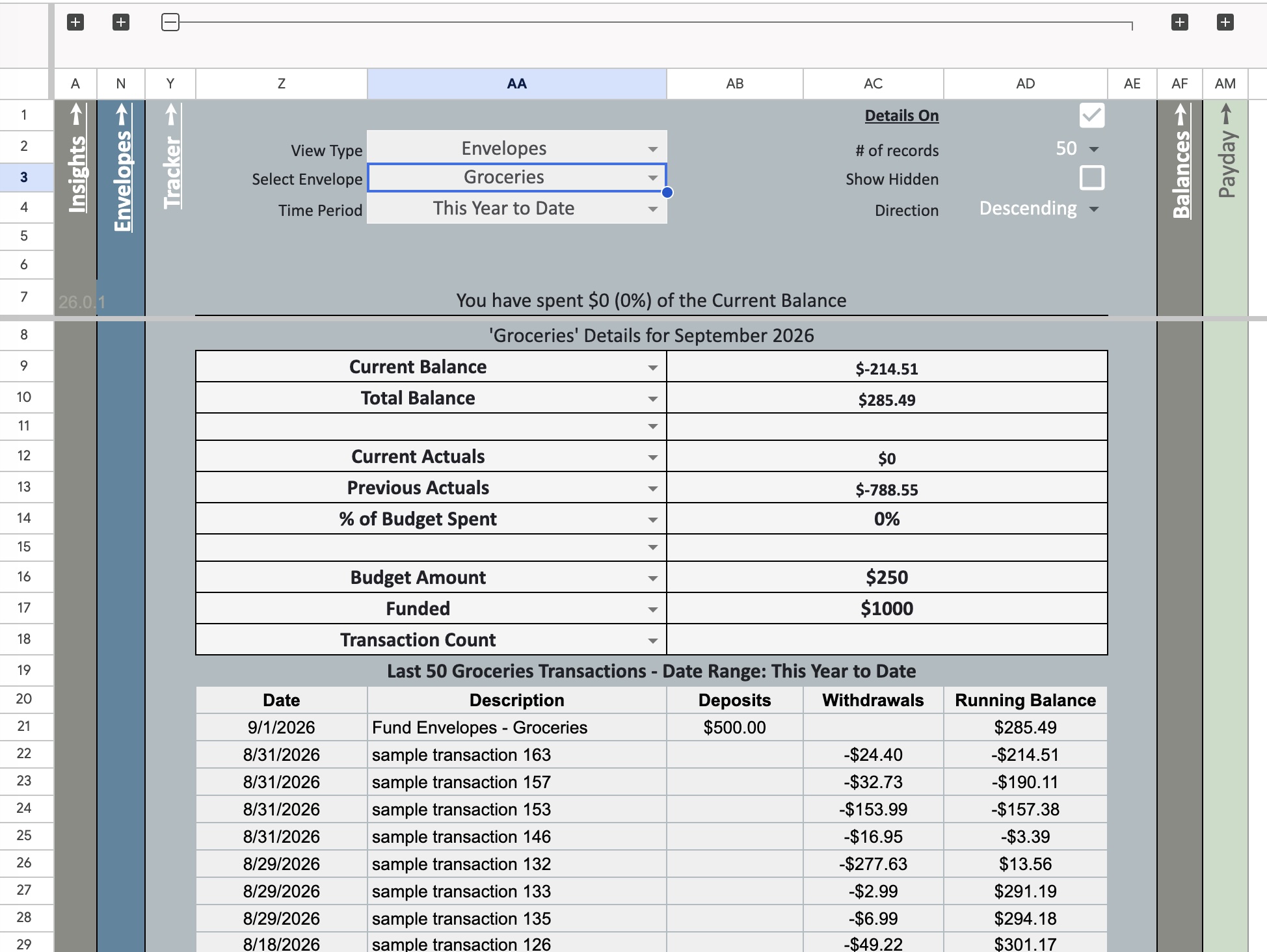The width and height of the screenshot is (1267, 952).
Task: Open the View Type Envelopes dropdown
Action: pyautogui.click(x=652, y=150)
